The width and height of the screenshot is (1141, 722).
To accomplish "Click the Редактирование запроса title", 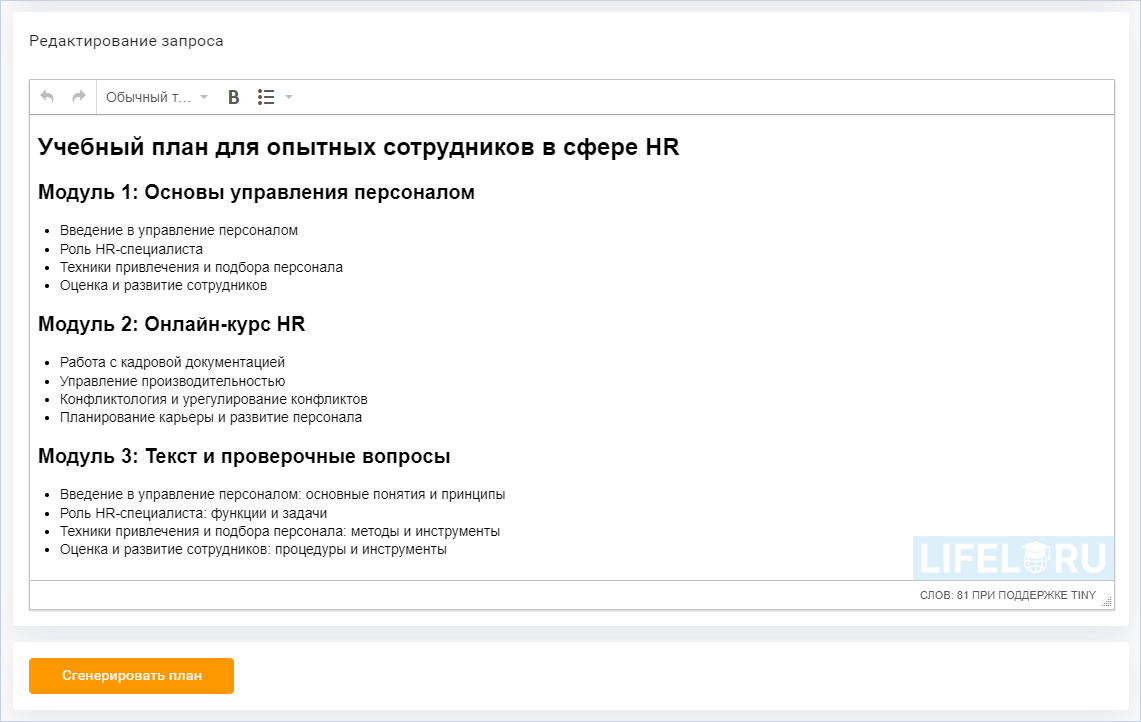I will click(x=126, y=41).
